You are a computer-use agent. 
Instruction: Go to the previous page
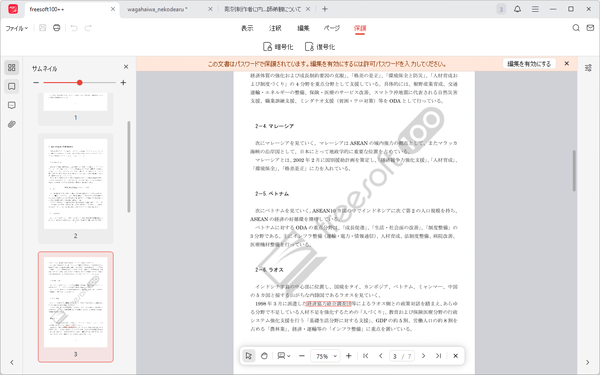[380, 356]
